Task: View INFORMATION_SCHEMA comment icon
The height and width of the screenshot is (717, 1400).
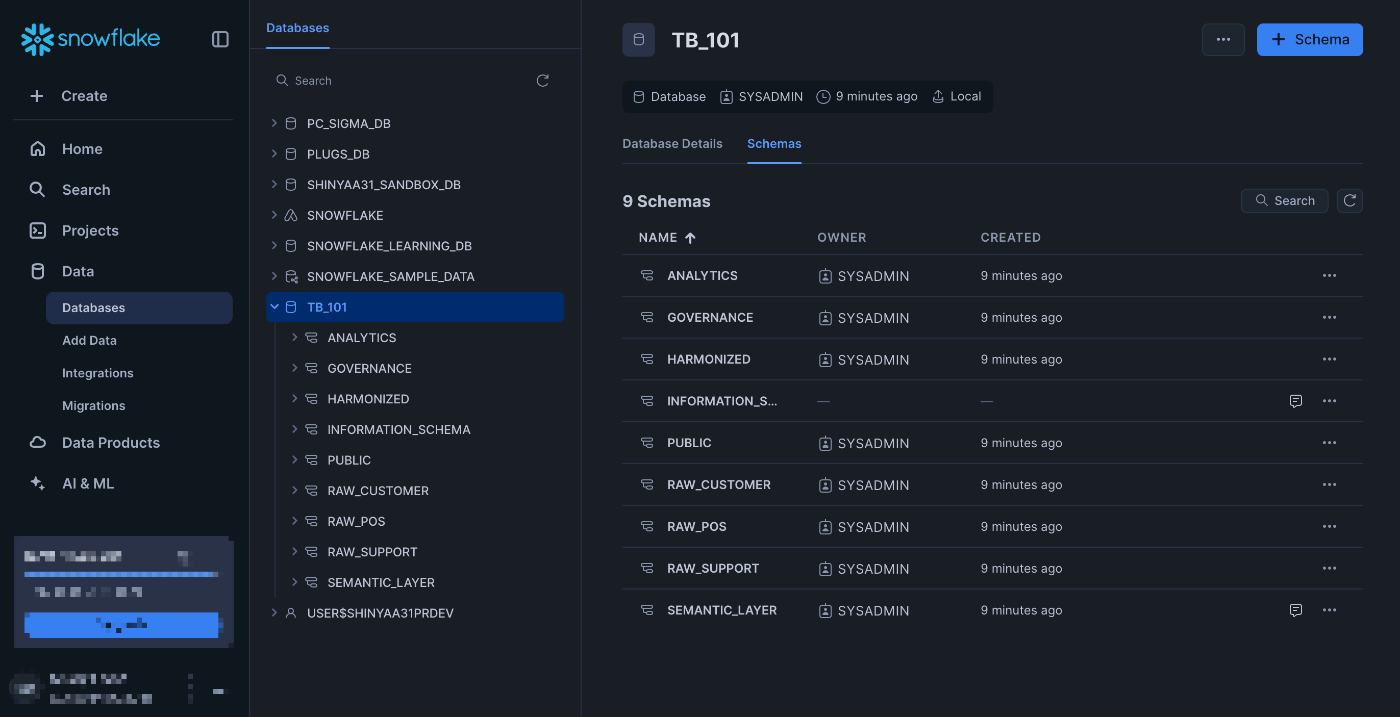Action: tap(1296, 401)
